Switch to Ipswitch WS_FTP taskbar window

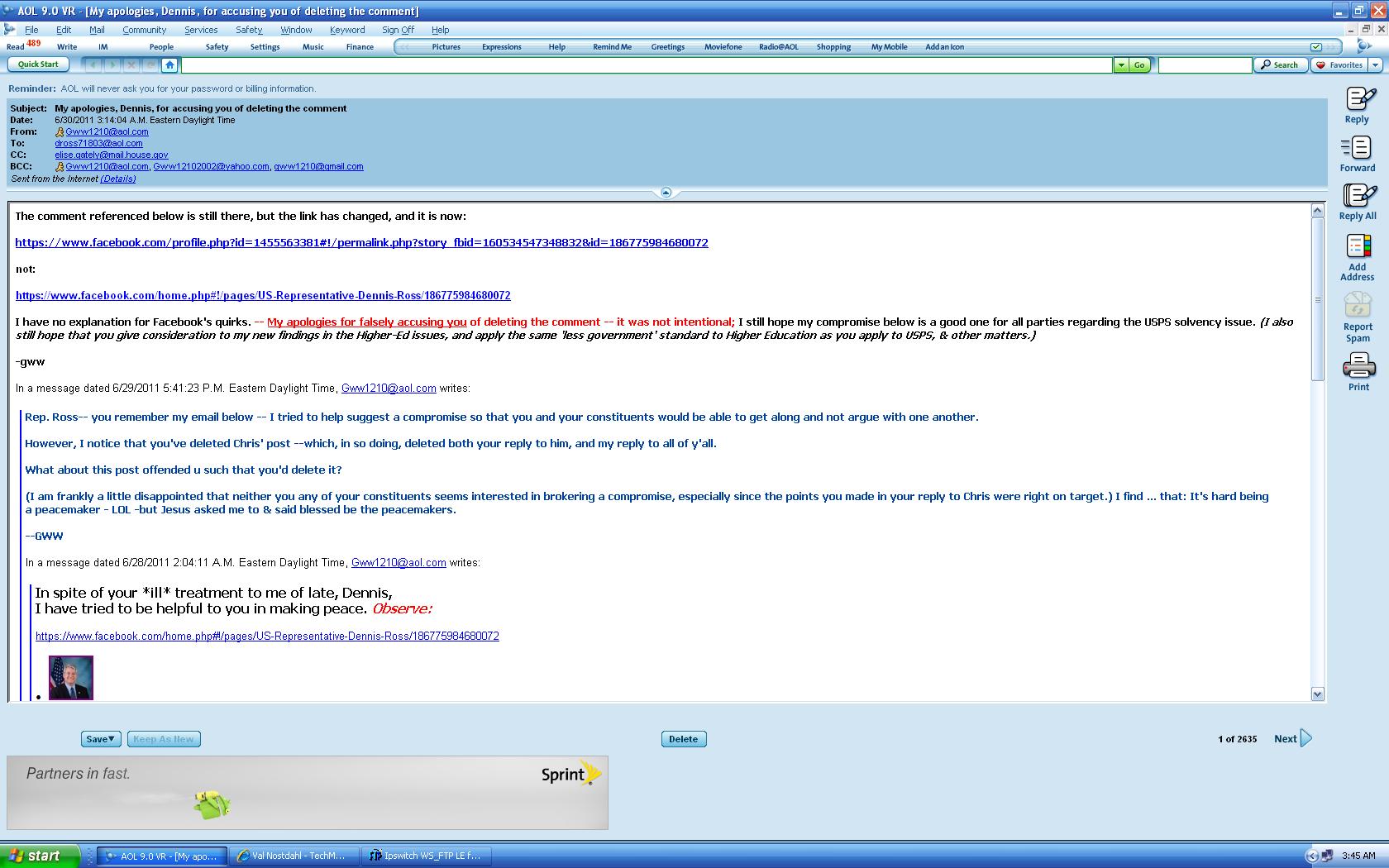tap(427, 856)
